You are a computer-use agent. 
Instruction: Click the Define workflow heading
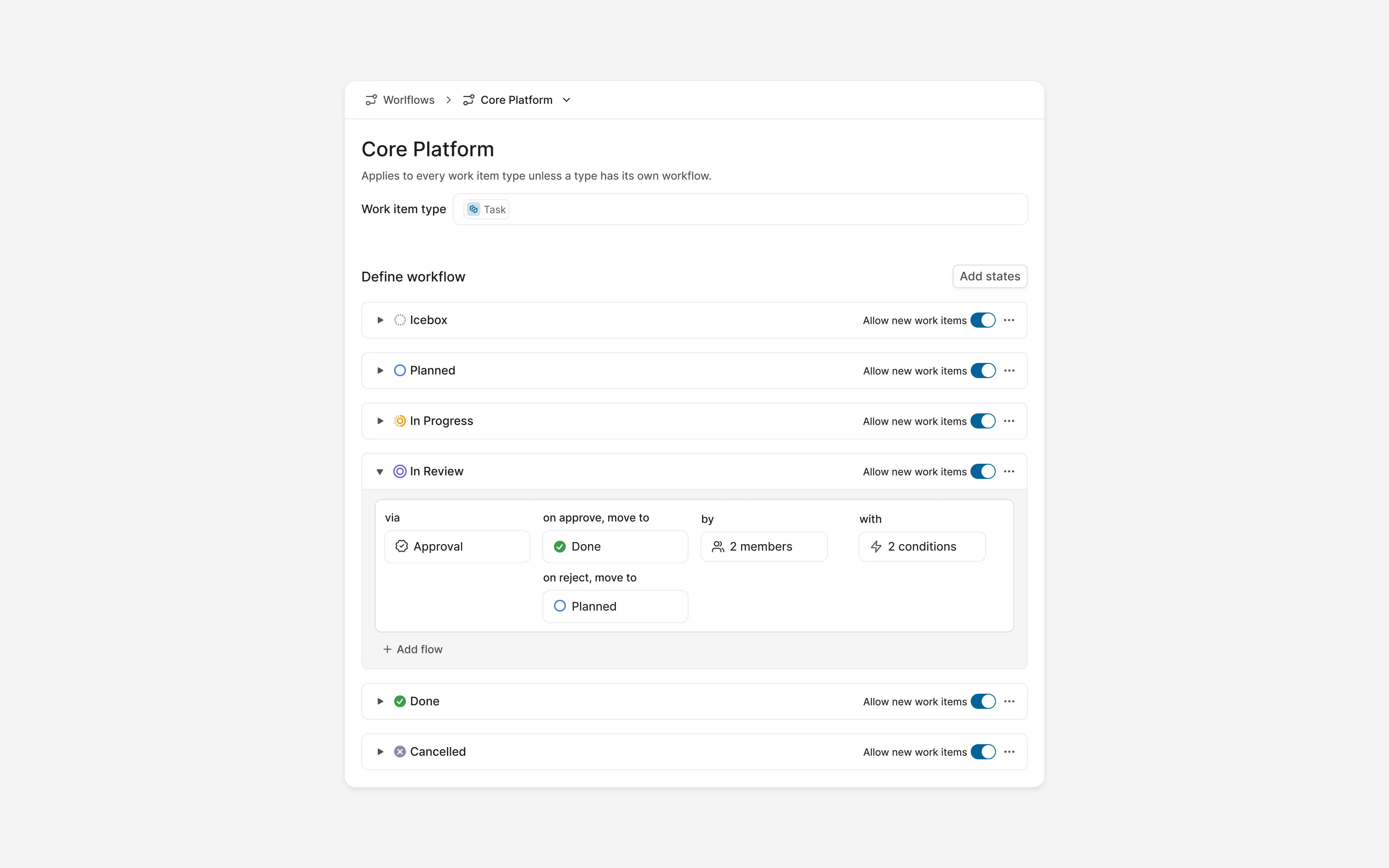pos(413,277)
